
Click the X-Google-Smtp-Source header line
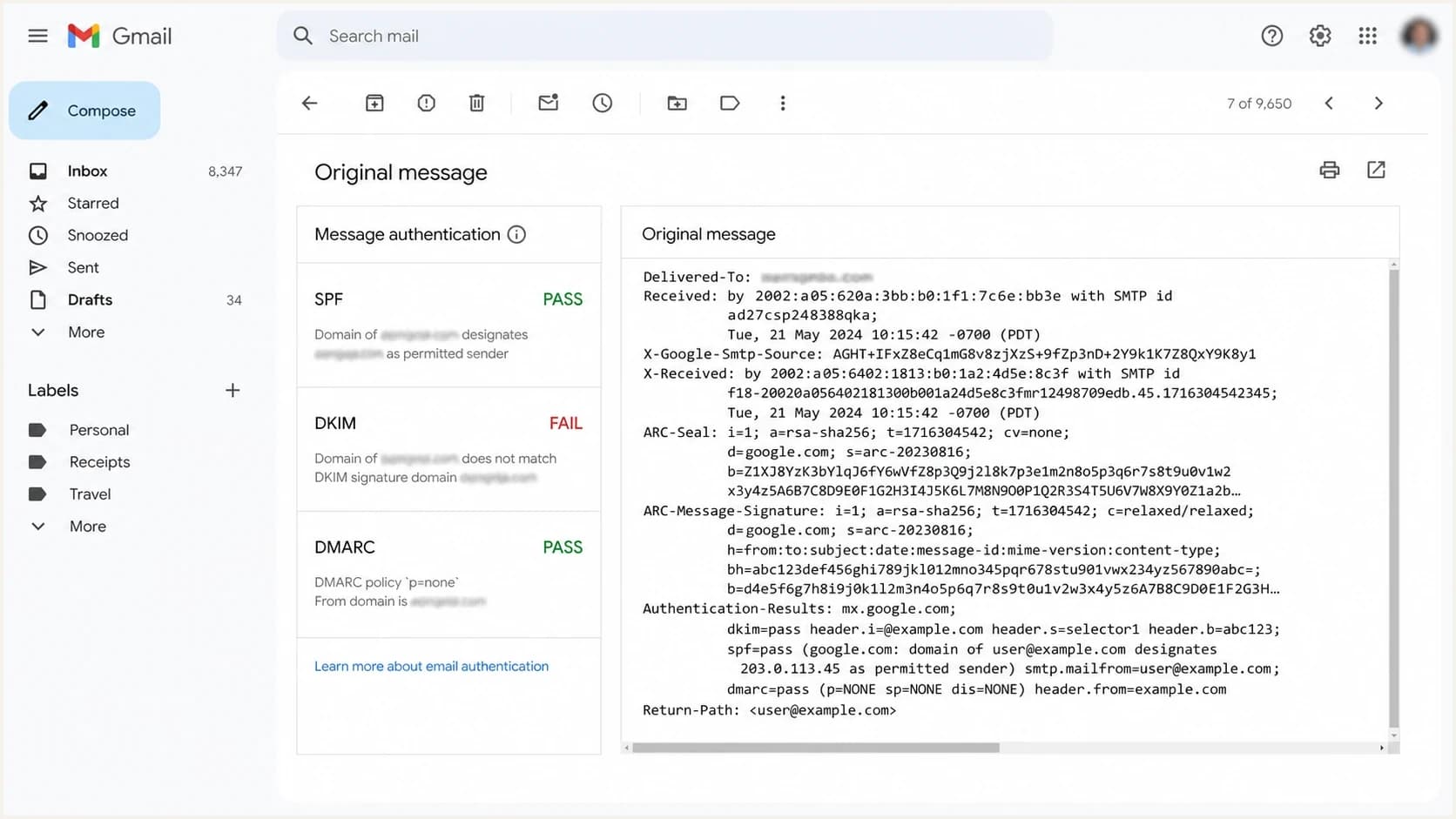pos(949,354)
